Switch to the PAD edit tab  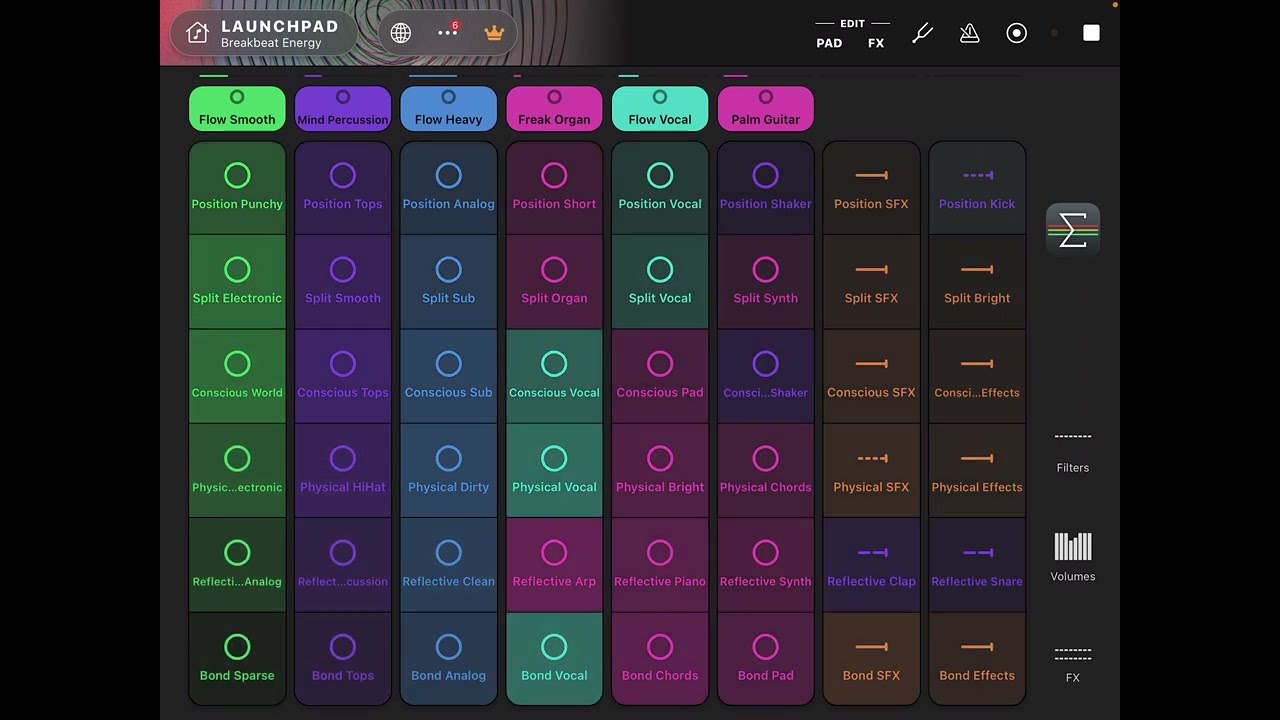[829, 43]
